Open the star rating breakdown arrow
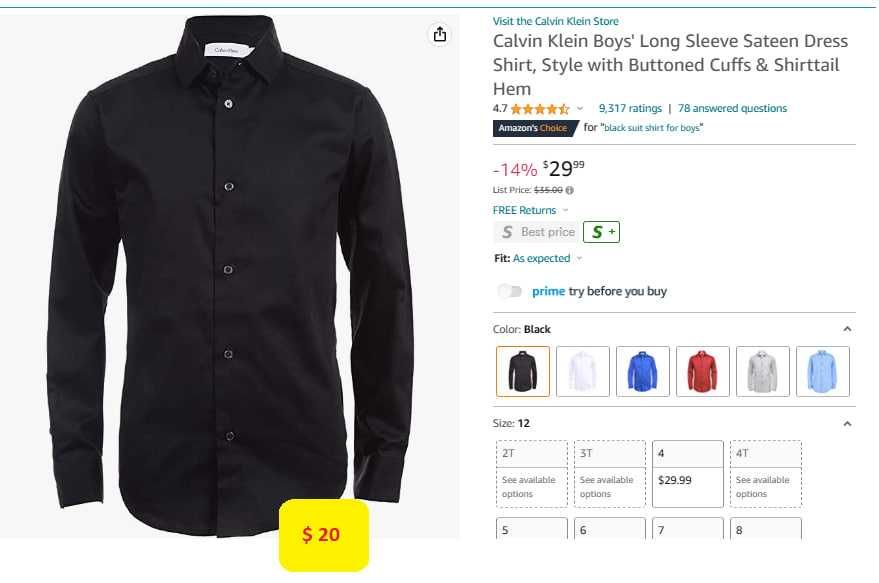The width and height of the screenshot is (879, 583). 580,109
